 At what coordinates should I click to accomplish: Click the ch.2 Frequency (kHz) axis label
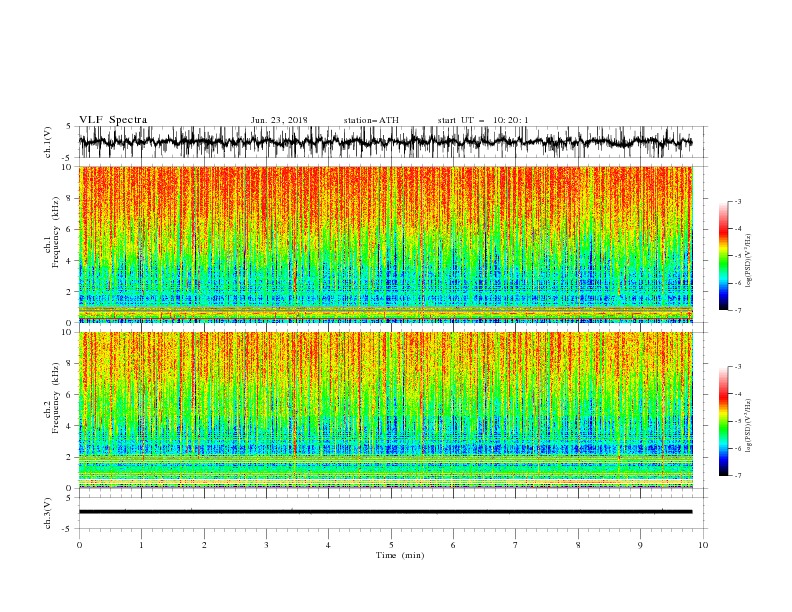(53, 398)
